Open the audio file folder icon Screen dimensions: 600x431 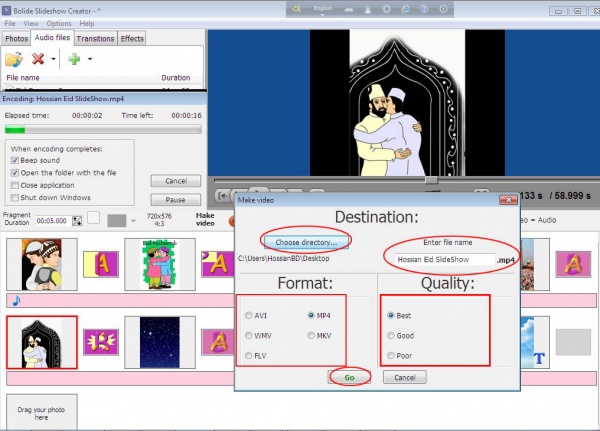click(x=14, y=59)
